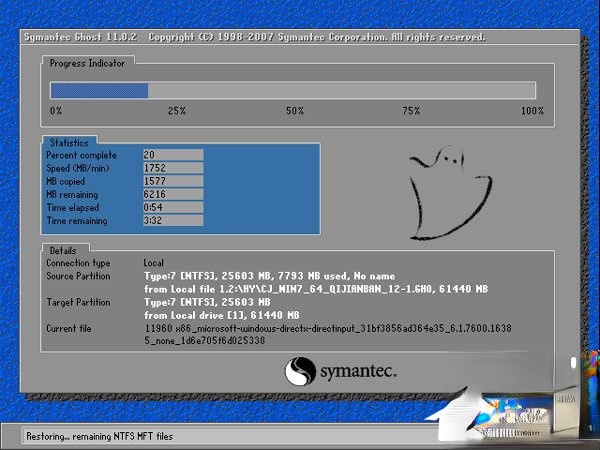Click the 25% progress scale mark
Image resolution: width=600 pixels, height=450 pixels.
(x=177, y=111)
